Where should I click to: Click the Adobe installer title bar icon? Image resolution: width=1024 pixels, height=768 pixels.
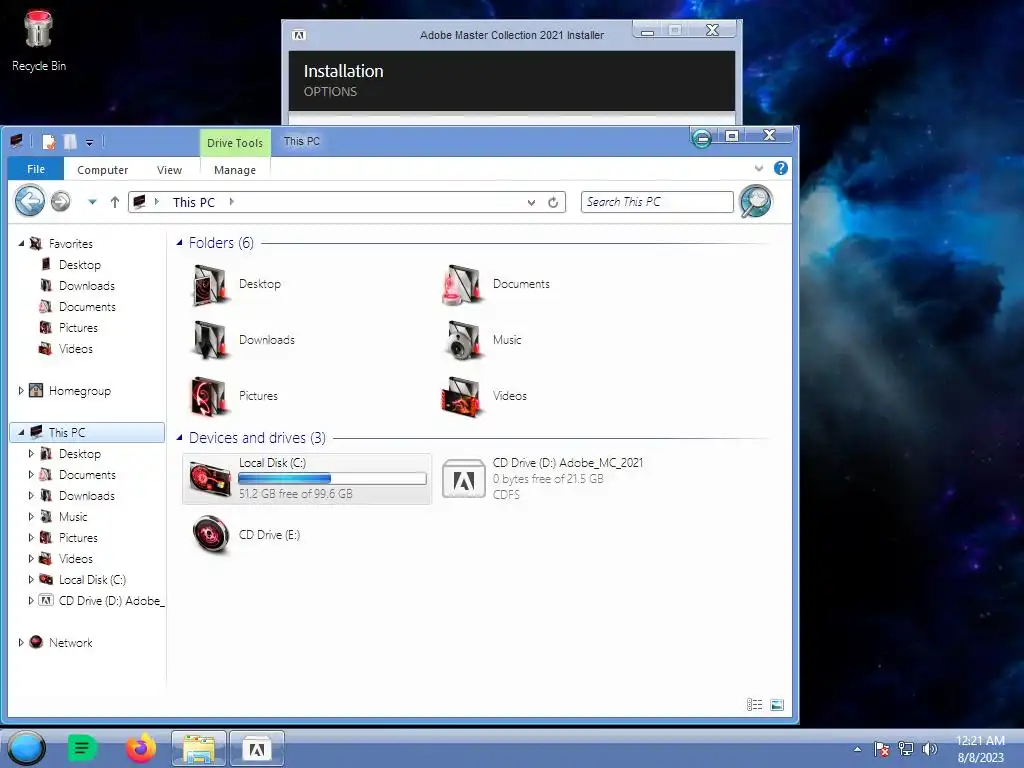point(298,35)
